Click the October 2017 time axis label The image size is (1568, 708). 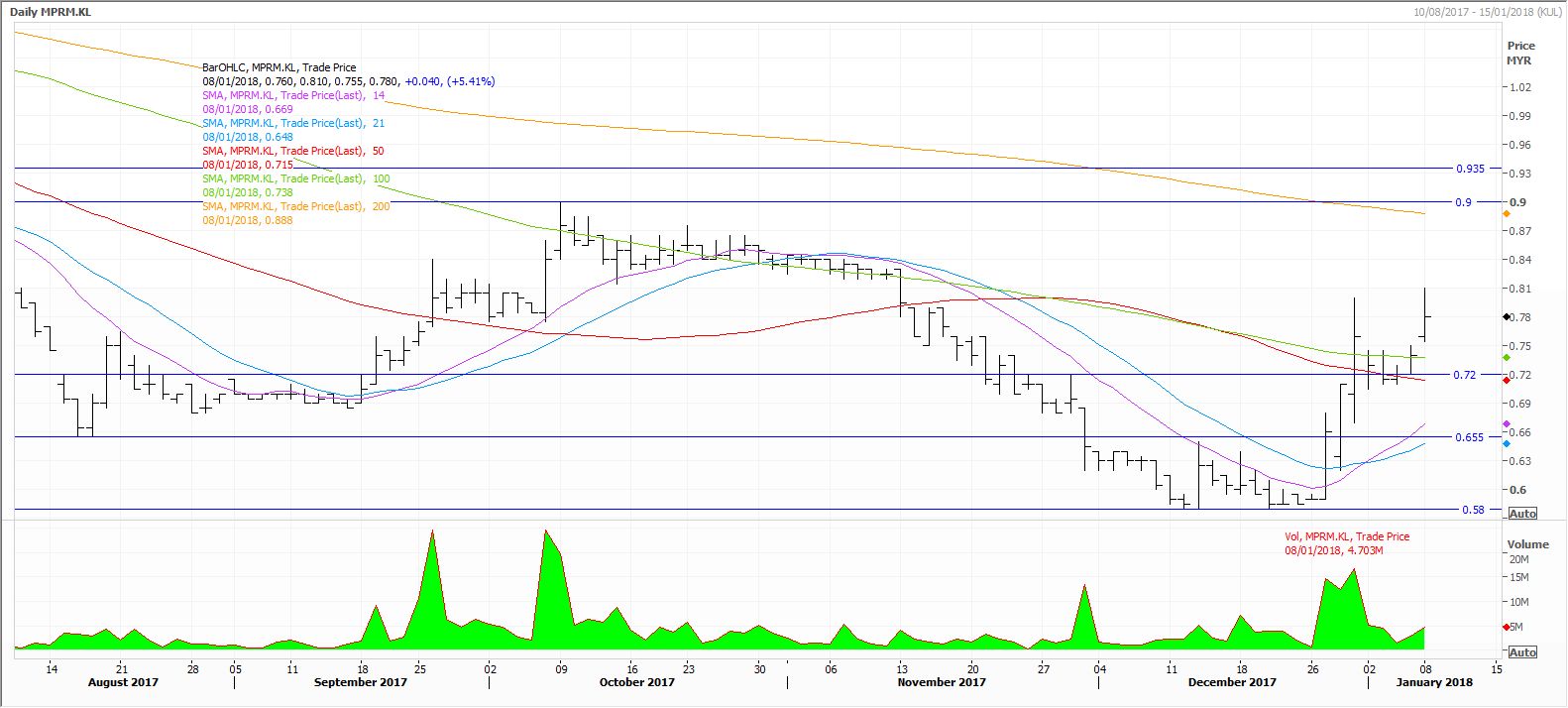pyautogui.click(x=636, y=682)
